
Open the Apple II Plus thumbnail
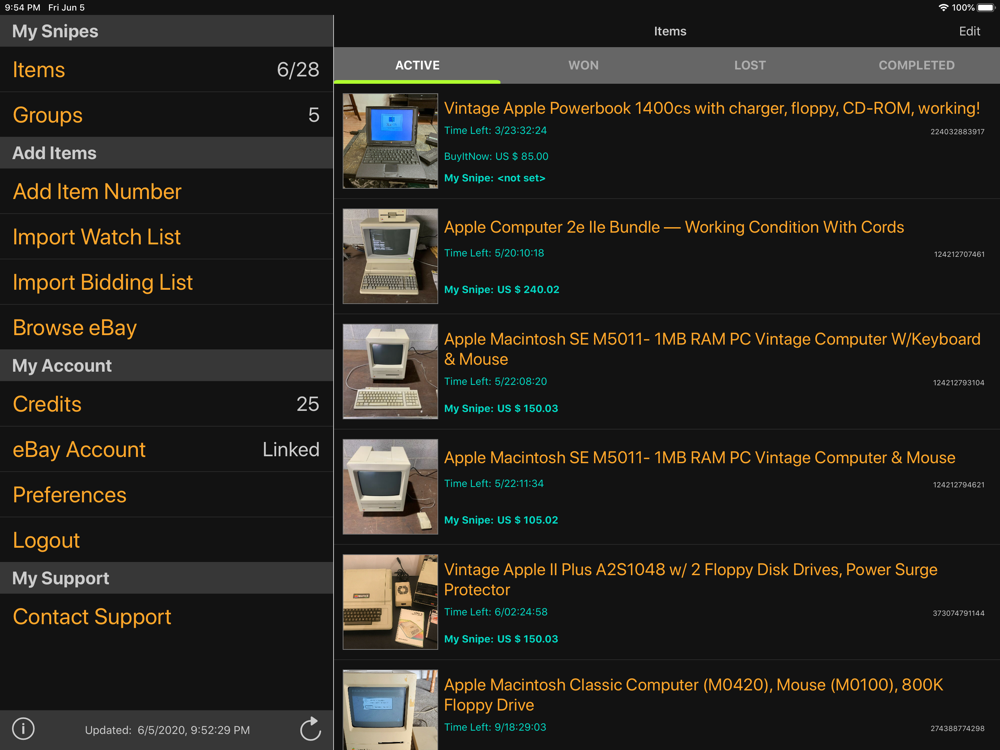(390, 601)
